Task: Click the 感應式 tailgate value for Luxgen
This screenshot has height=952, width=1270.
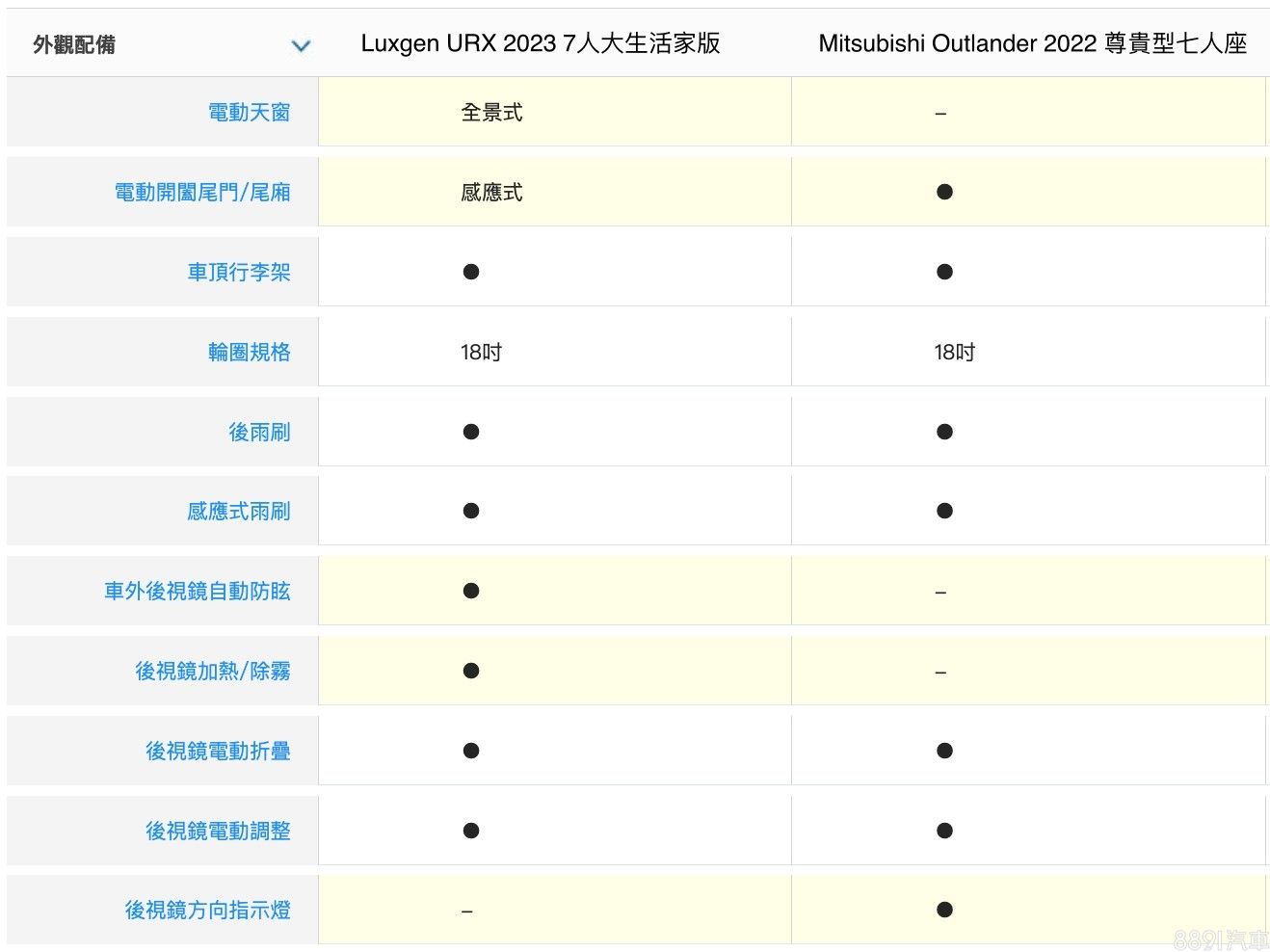Action: click(491, 193)
